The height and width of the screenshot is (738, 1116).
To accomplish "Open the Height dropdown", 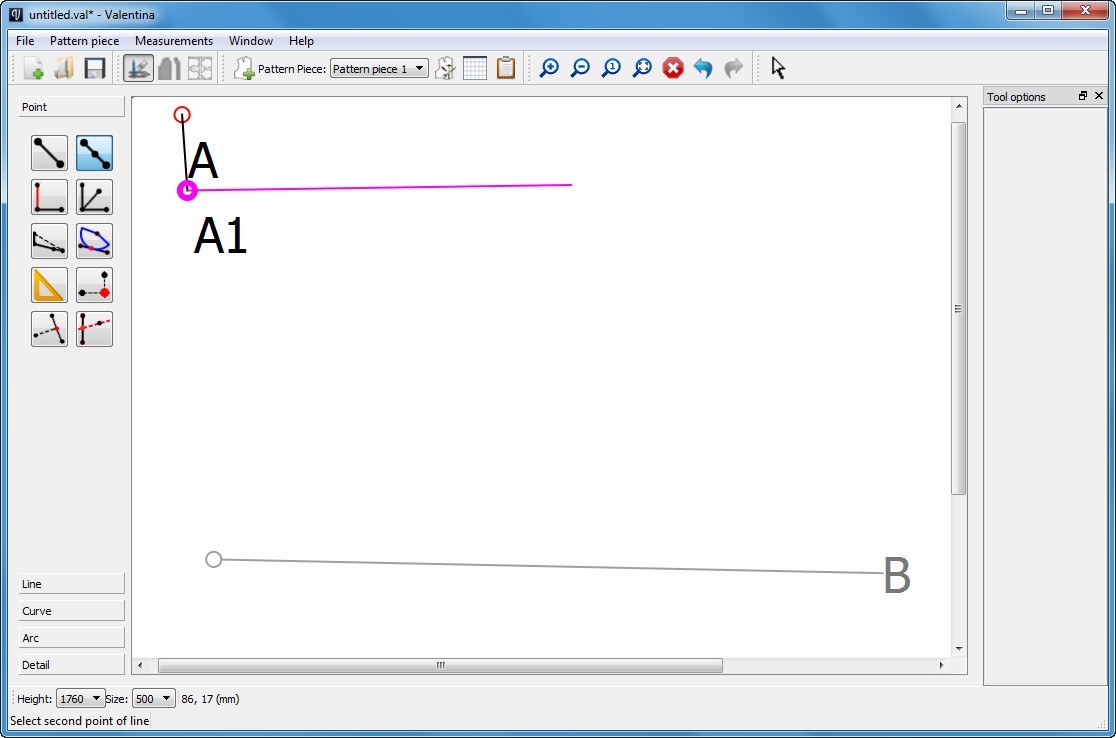I will pyautogui.click(x=81, y=699).
